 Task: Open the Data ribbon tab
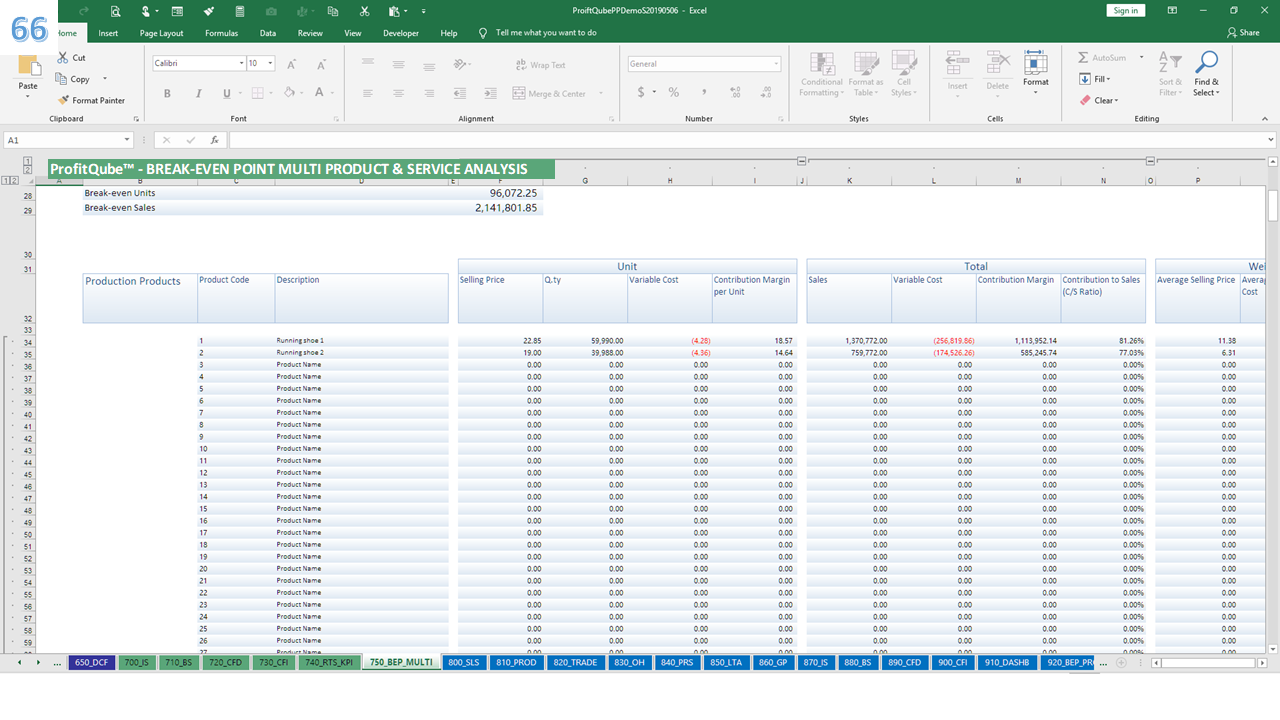(x=268, y=33)
